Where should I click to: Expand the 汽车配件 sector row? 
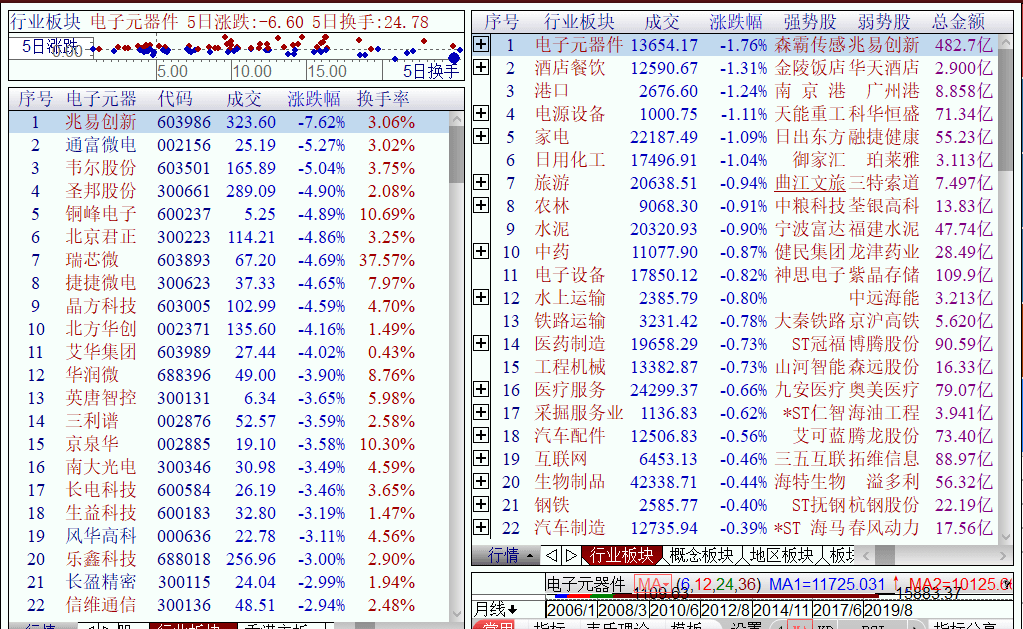point(481,435)
